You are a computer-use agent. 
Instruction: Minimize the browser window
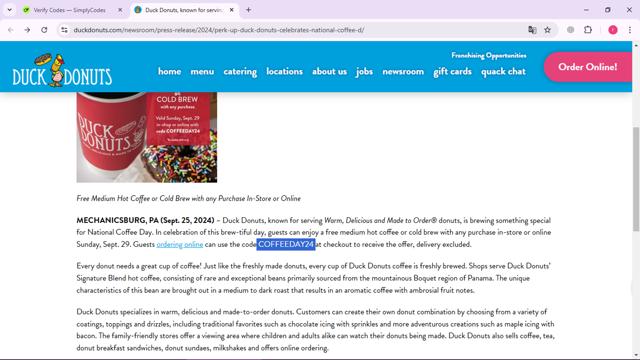click(586, 10)
